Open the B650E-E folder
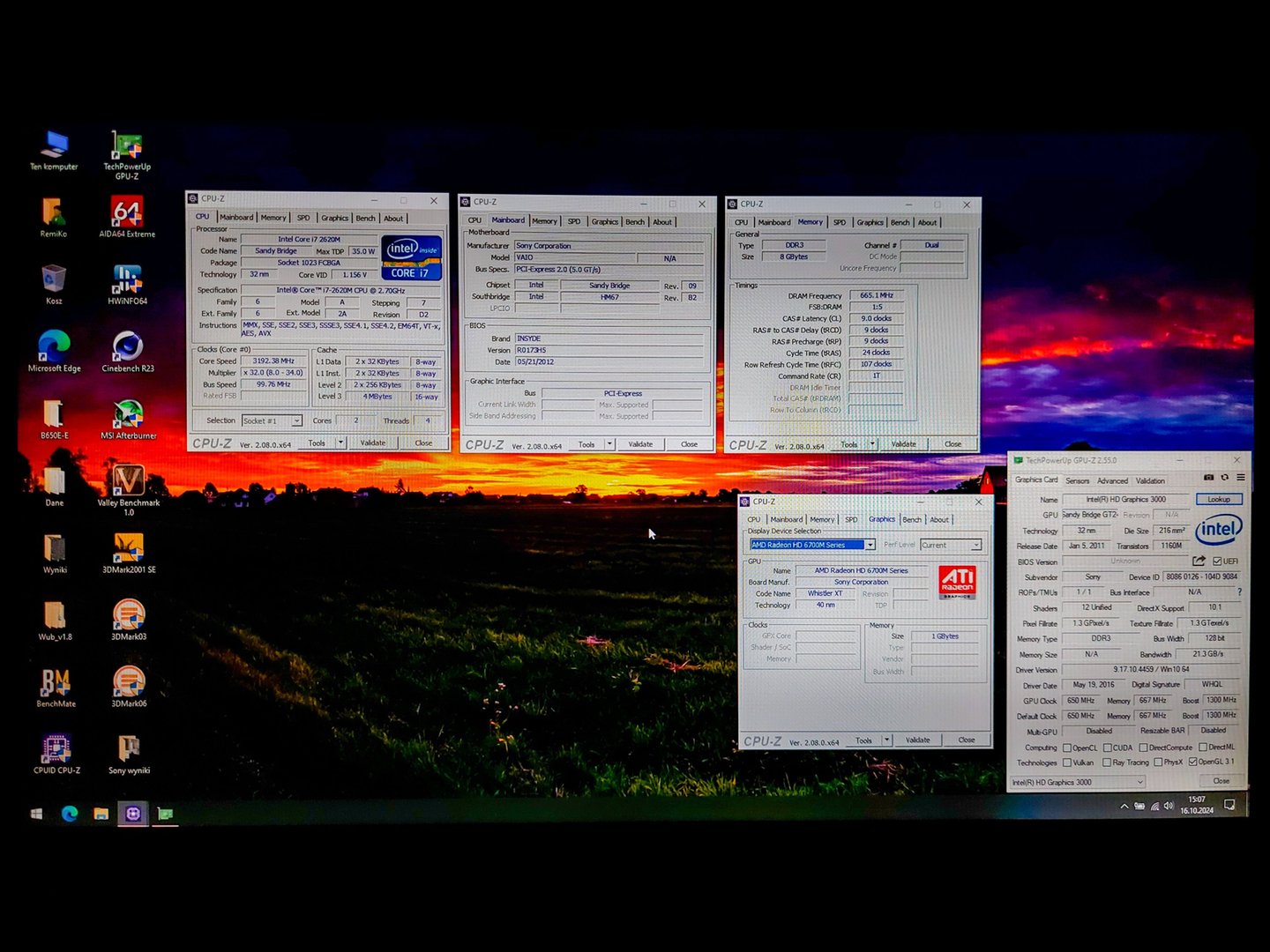 pyautogui.click(x=54, y=419)
